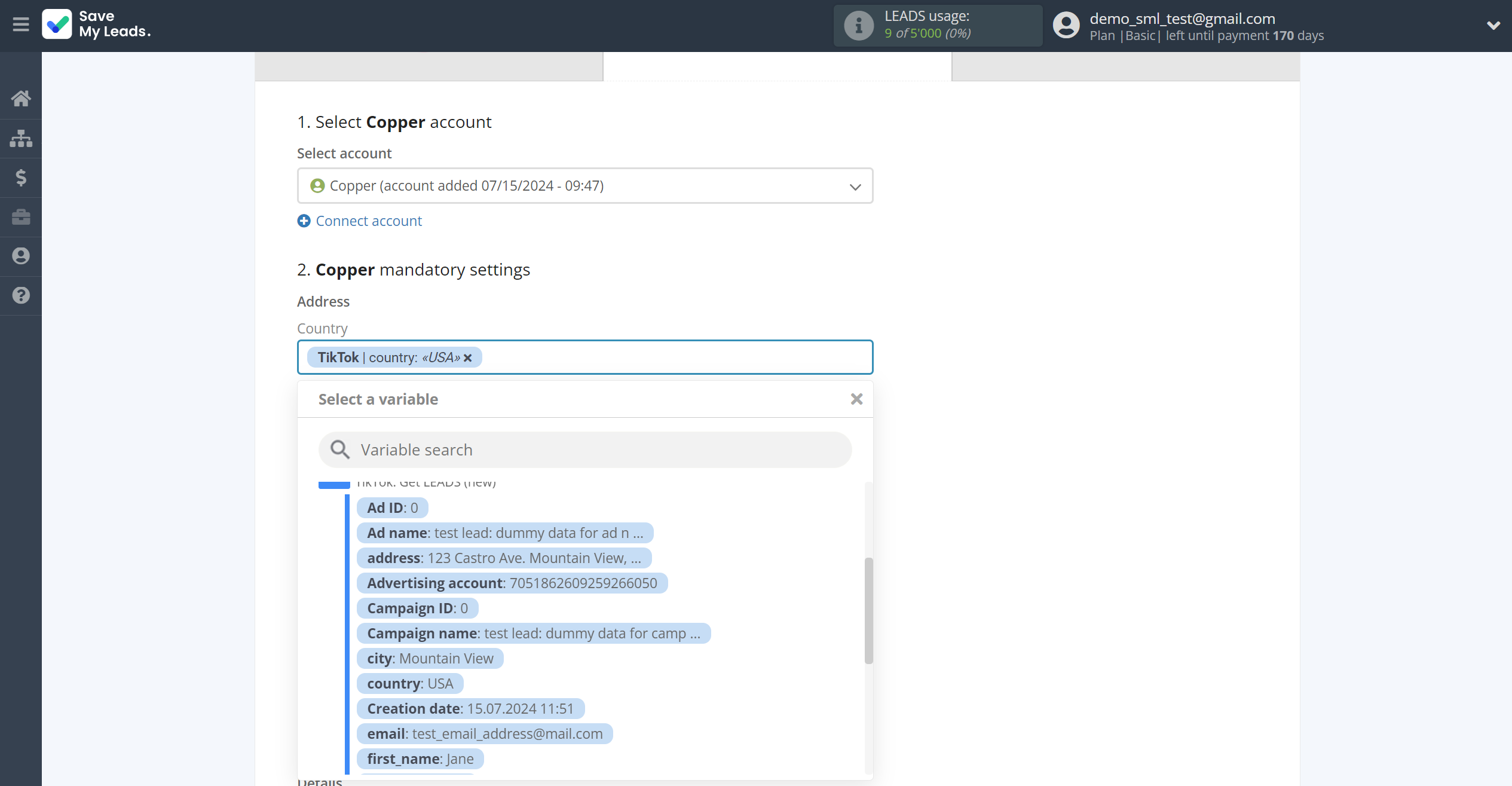The width and height of the screenshot is (1512, 786).
Task: Select the address variable
Action: (x=504, y=558)
